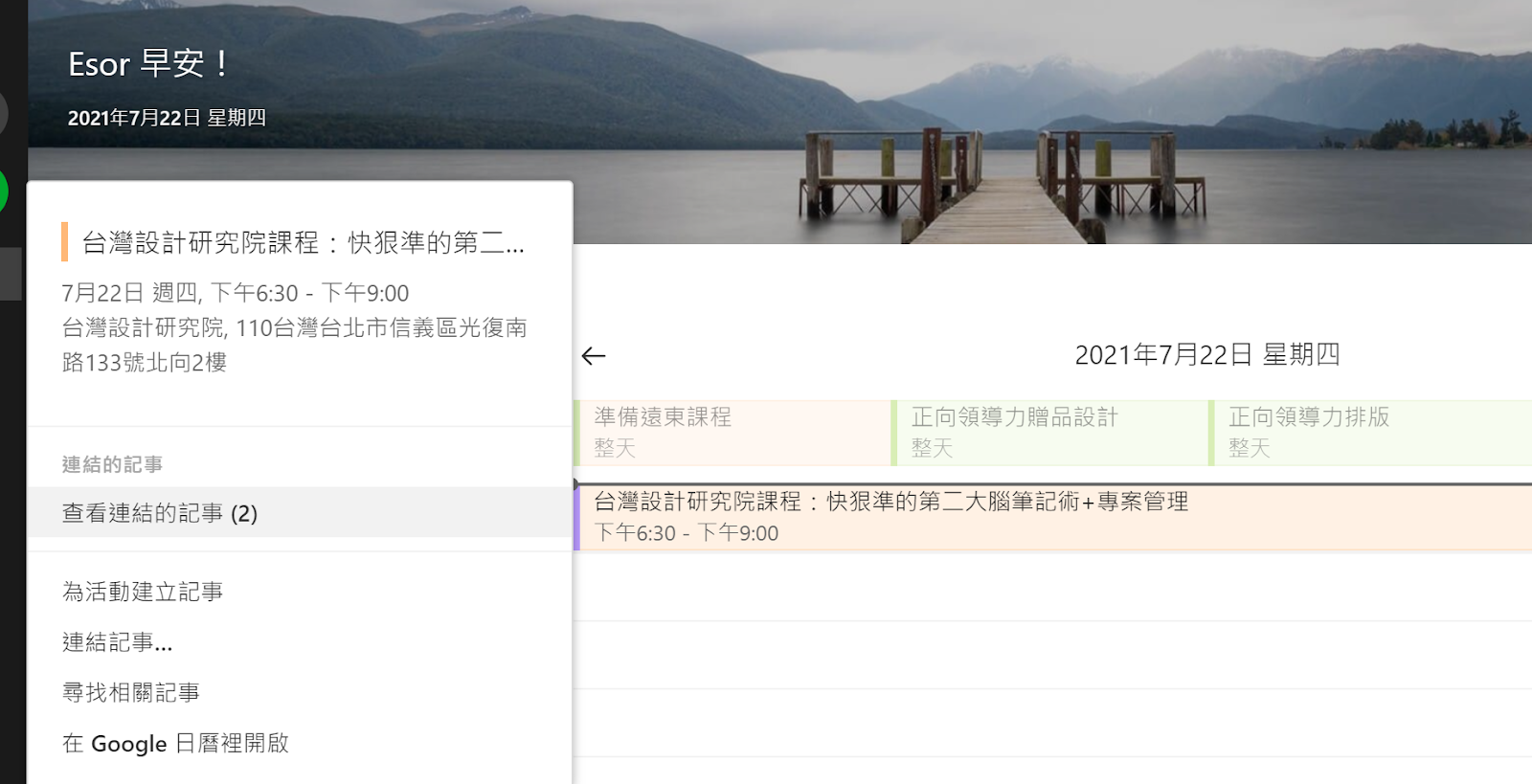This screenshot has width=1532, height=784.
Task: Click the popup event time 7月22日 週四, 下午6:30
Action: click(236, 293)
